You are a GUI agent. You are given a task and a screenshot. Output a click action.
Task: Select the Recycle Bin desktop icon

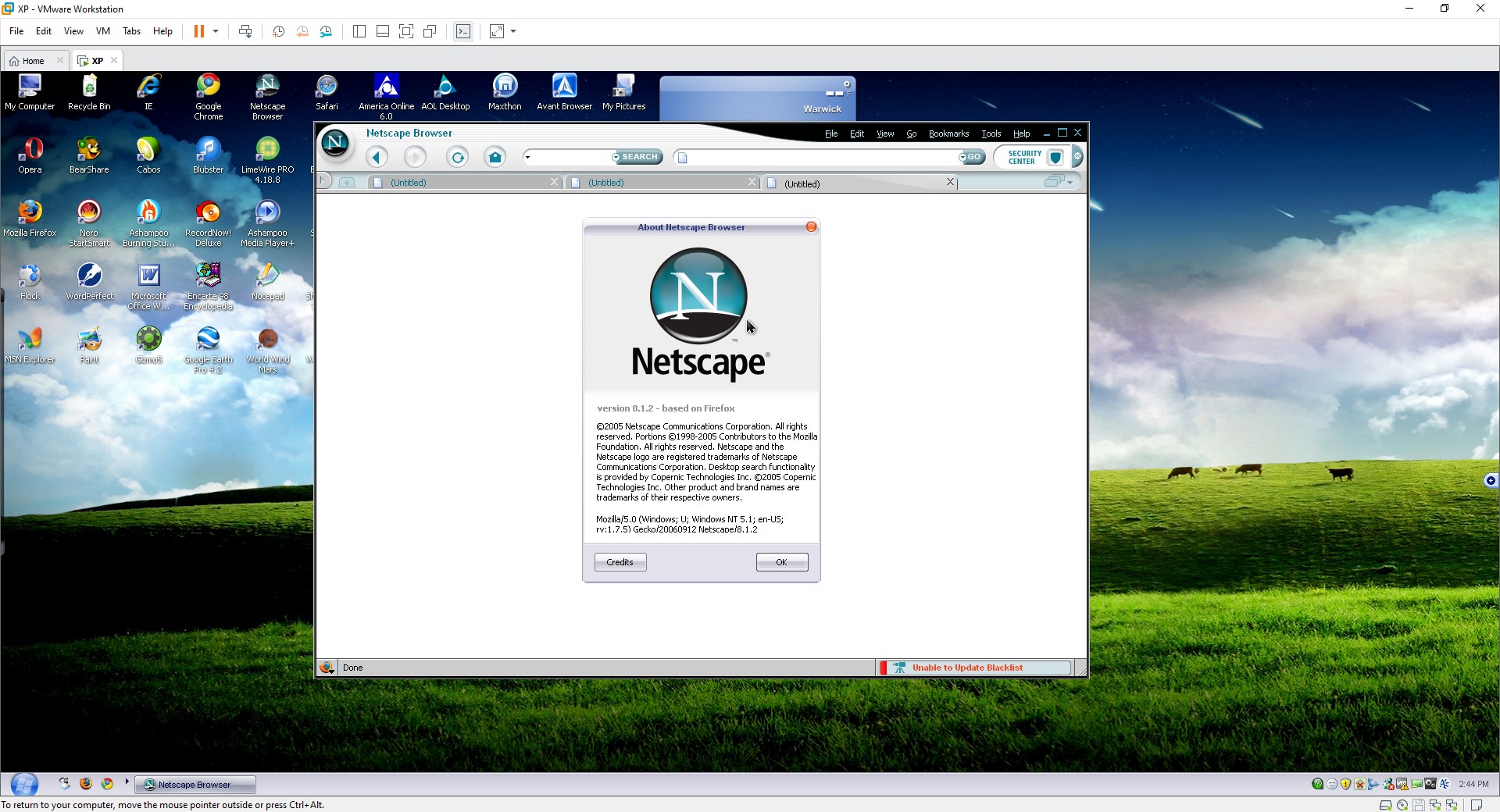(x=89, y=93)
